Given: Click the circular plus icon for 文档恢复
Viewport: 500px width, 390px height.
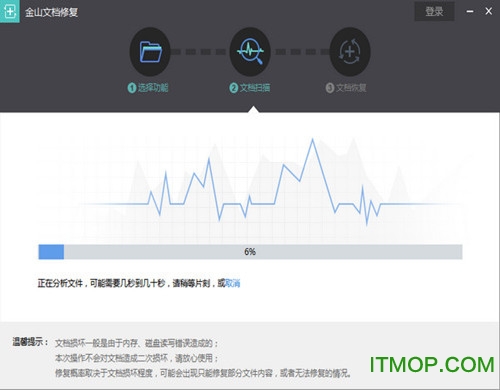Looking at the screenshot, I should coord(350,52).
